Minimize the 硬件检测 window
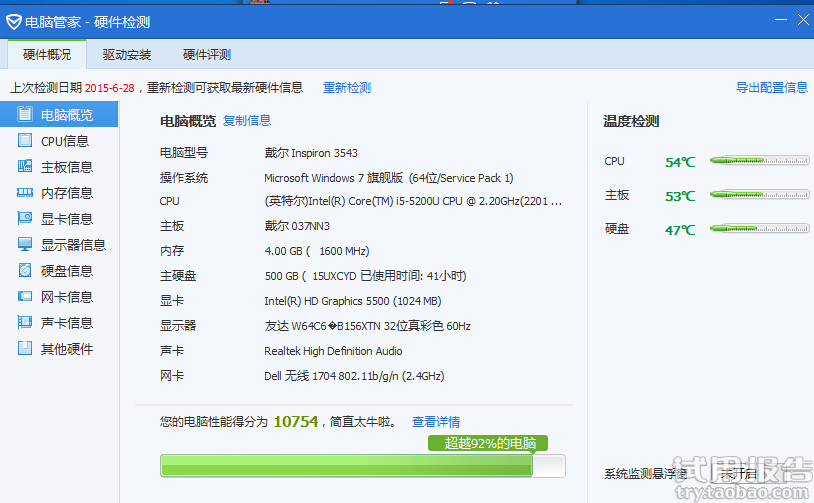 pos(781,20)
